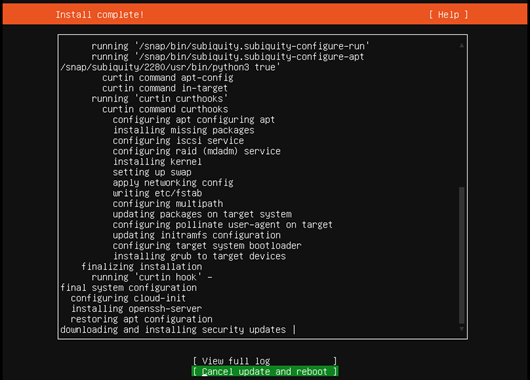Select the 'restoring apt configuration' log line
This screenshot has width=530, height=380.
click(141, 319)
